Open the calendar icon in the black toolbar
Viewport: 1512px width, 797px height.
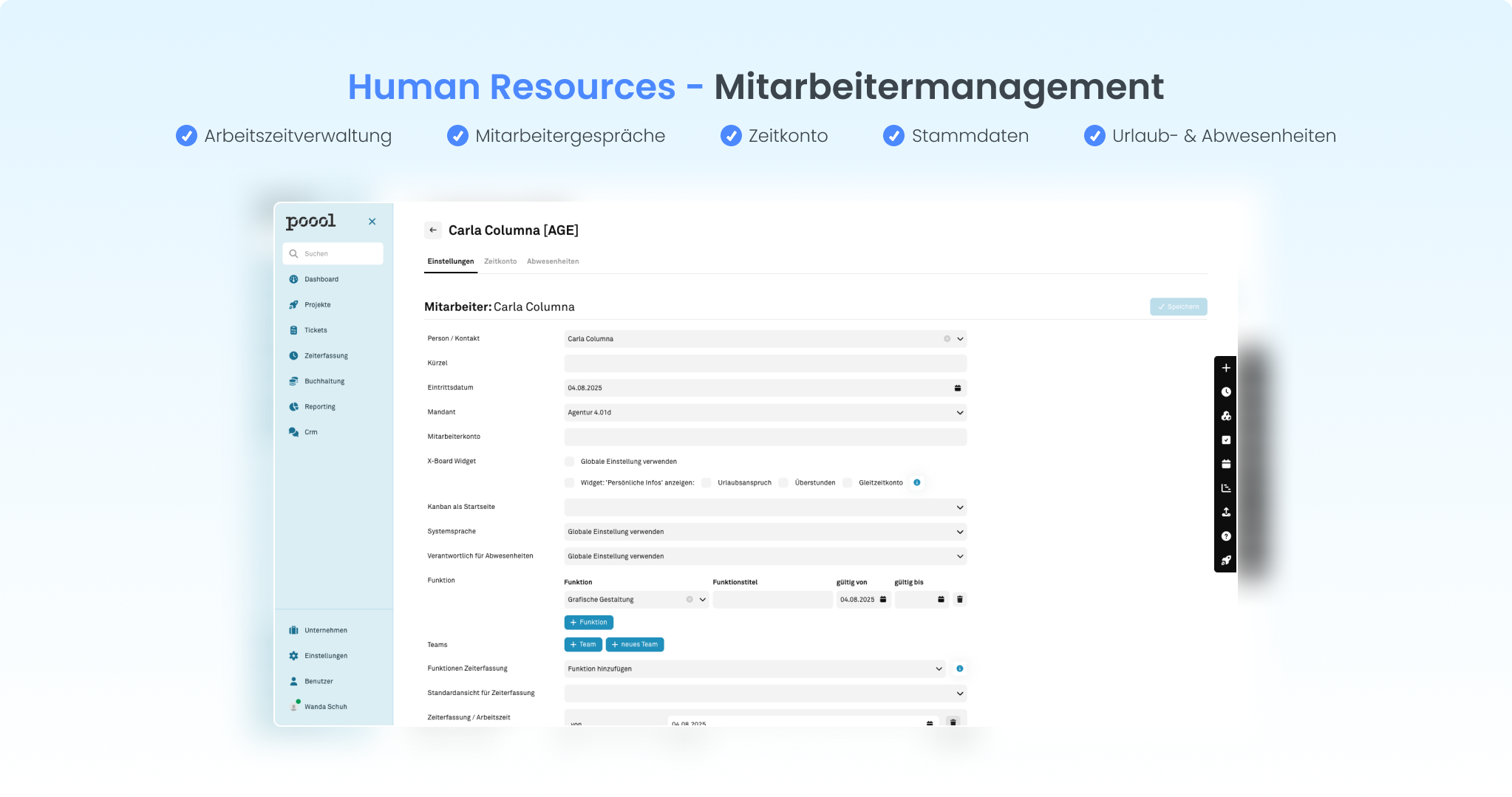point(1226,464)
